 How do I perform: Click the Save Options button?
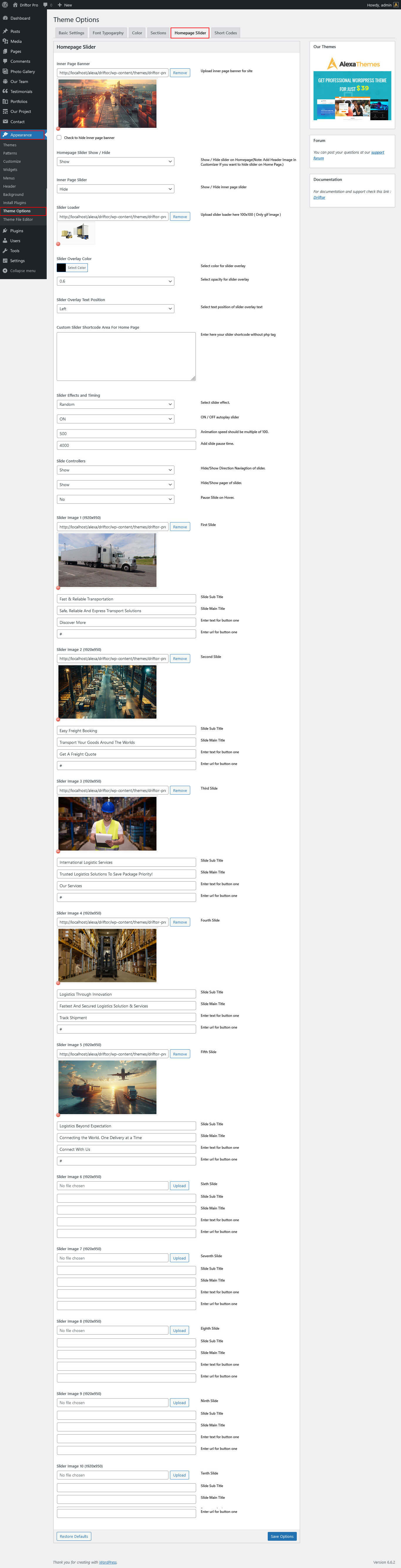282,1536
